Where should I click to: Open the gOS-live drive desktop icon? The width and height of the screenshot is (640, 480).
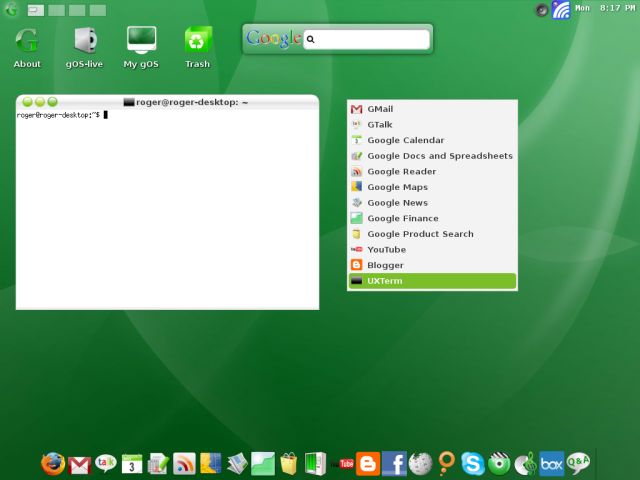click(84, 47)
